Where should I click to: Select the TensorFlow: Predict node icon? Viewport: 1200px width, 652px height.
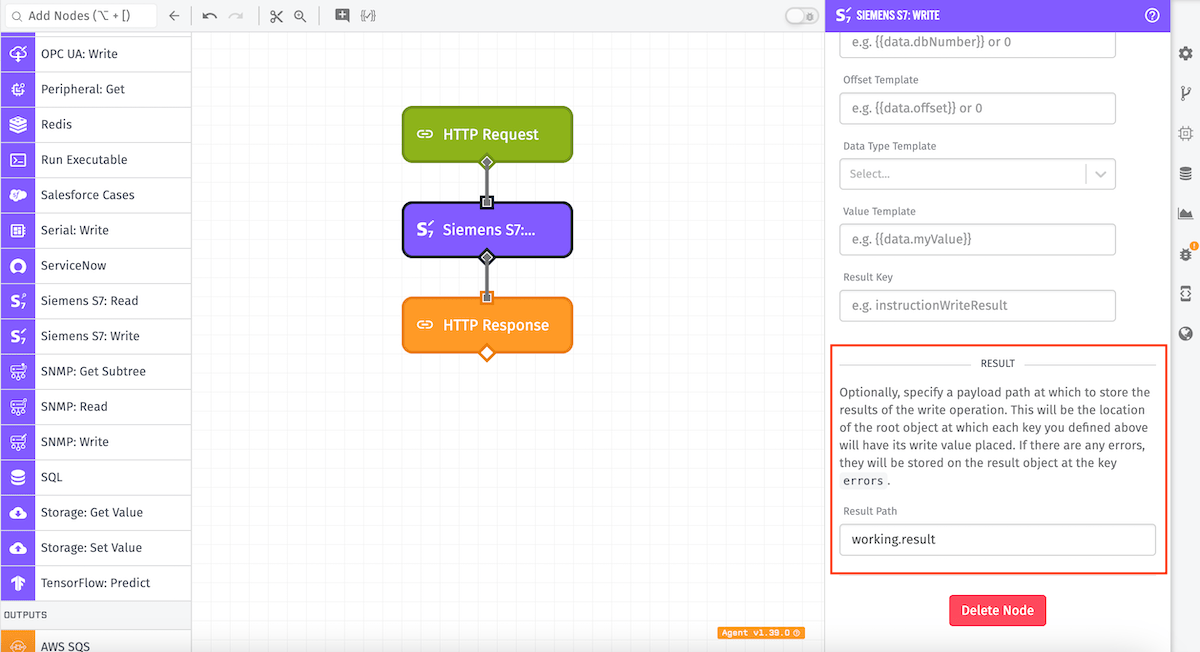(x=18, y=583)
